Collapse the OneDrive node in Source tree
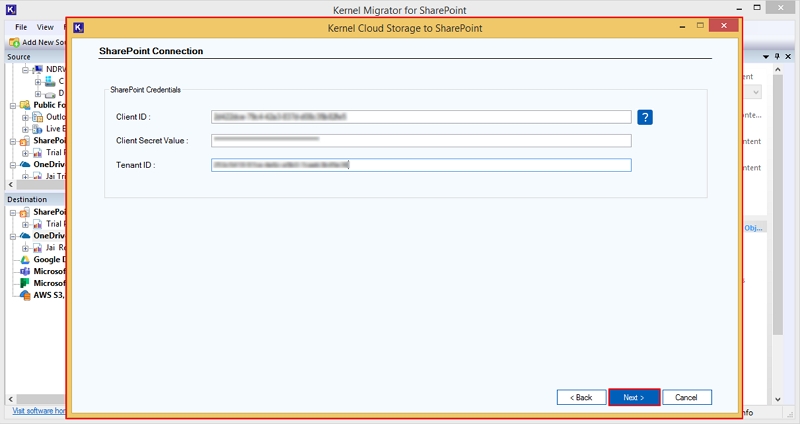The image size is (800, 424). tap(13, 165)
